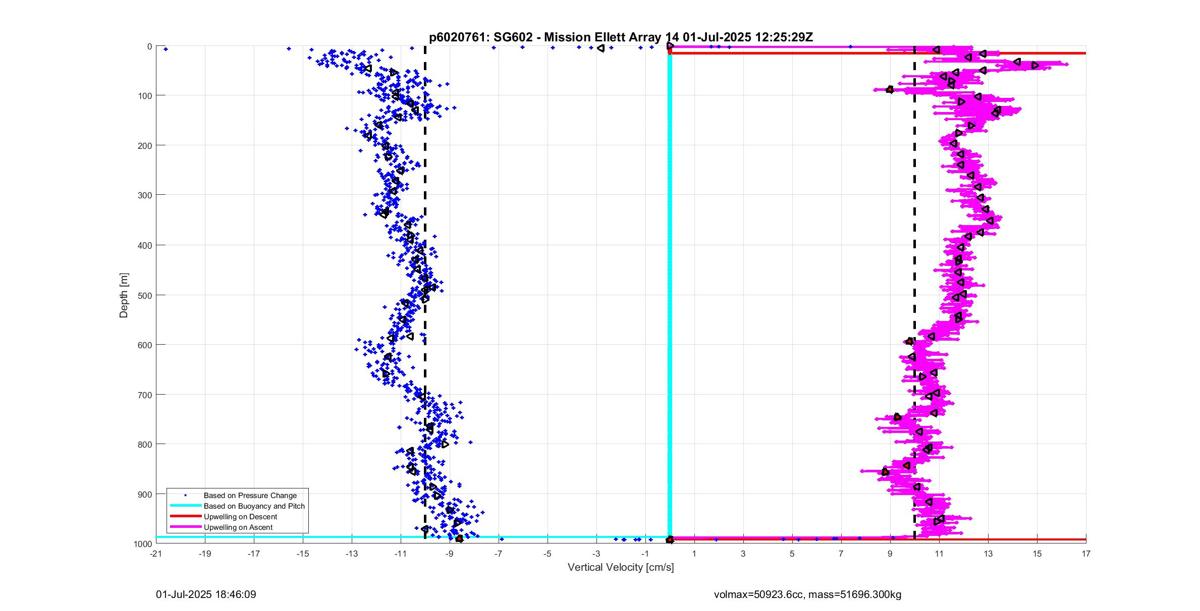Click the plot title 'p6020761: SG602 - Mission Ellett Array'

548,36
